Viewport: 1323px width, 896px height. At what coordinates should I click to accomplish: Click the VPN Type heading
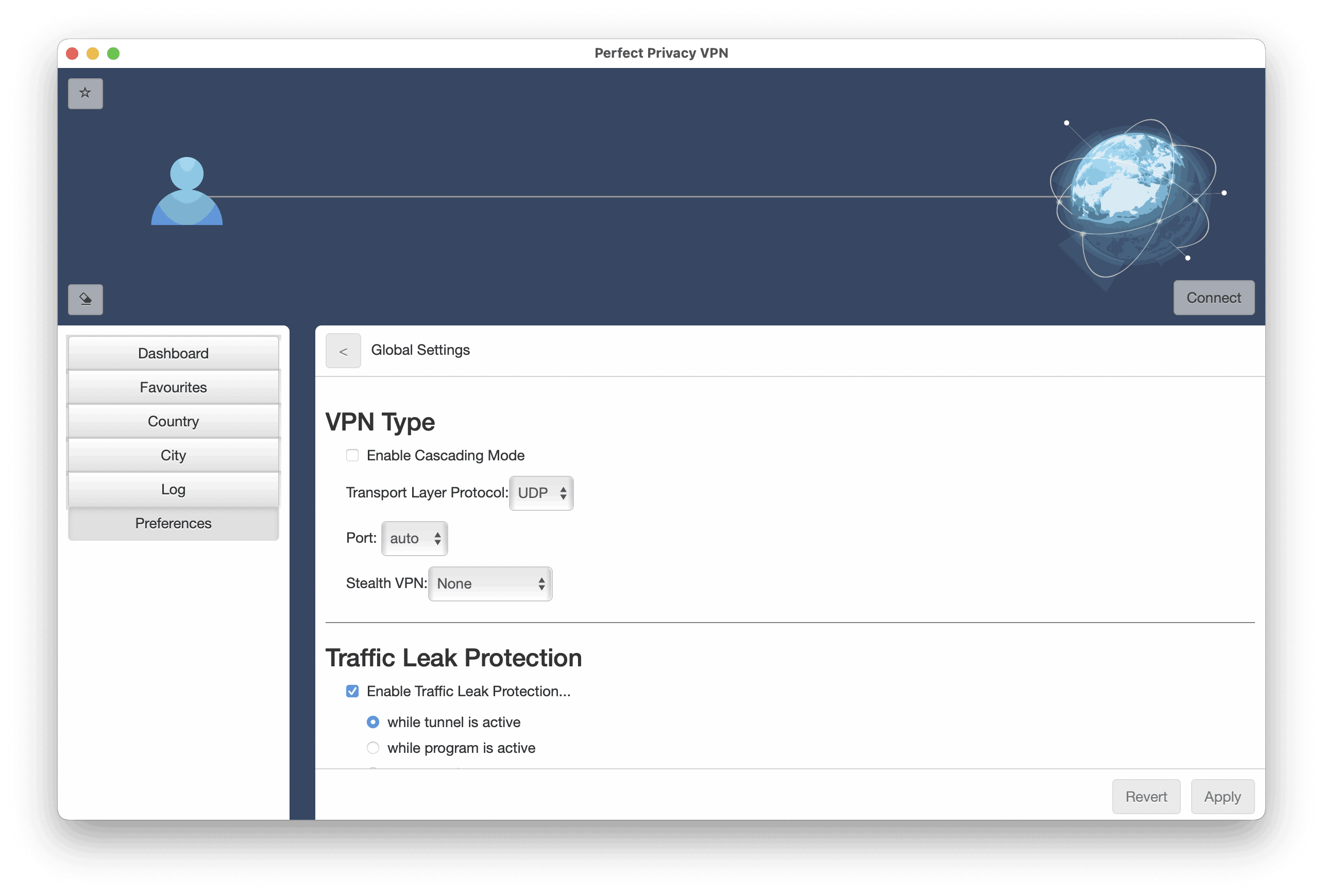tap(380, 422)
